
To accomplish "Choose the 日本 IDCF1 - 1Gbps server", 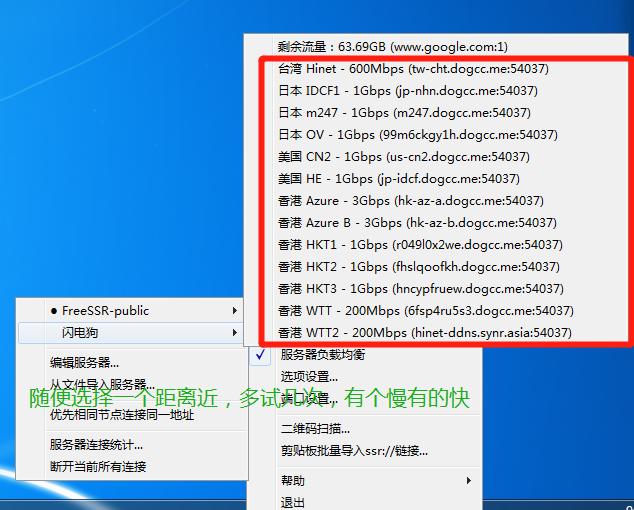I will [436, 91].
